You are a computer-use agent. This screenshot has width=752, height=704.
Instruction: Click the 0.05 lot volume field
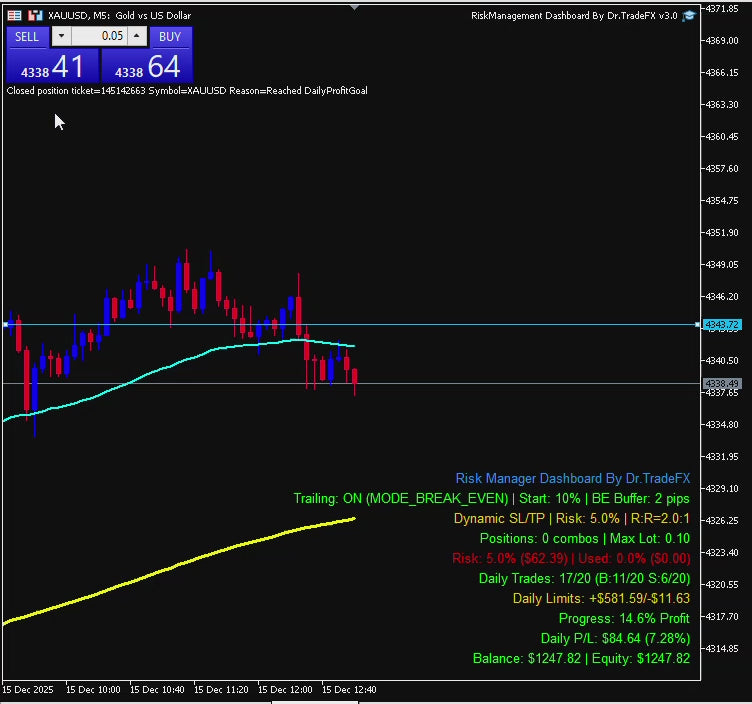[99, 37]
